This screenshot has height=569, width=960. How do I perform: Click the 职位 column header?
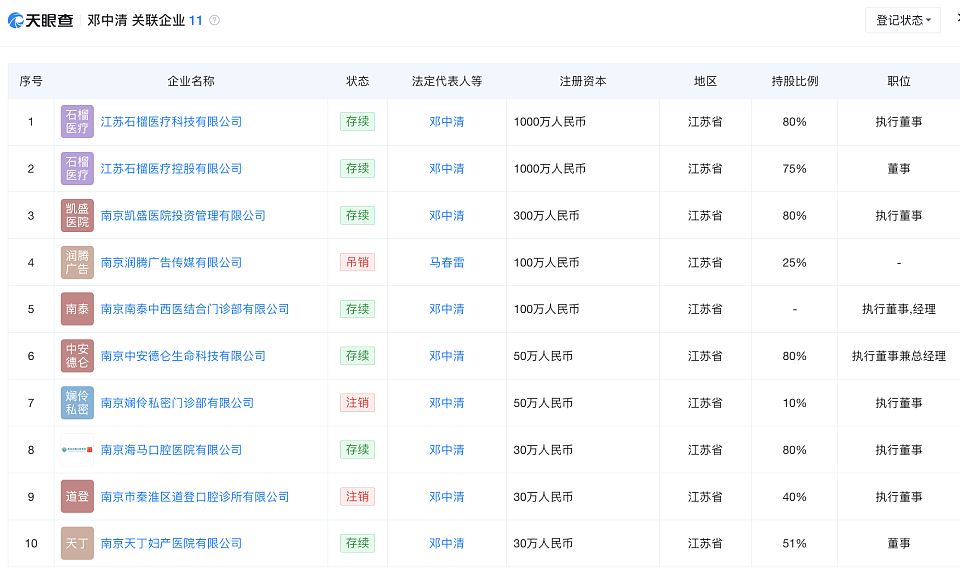[x=899, y=81]
